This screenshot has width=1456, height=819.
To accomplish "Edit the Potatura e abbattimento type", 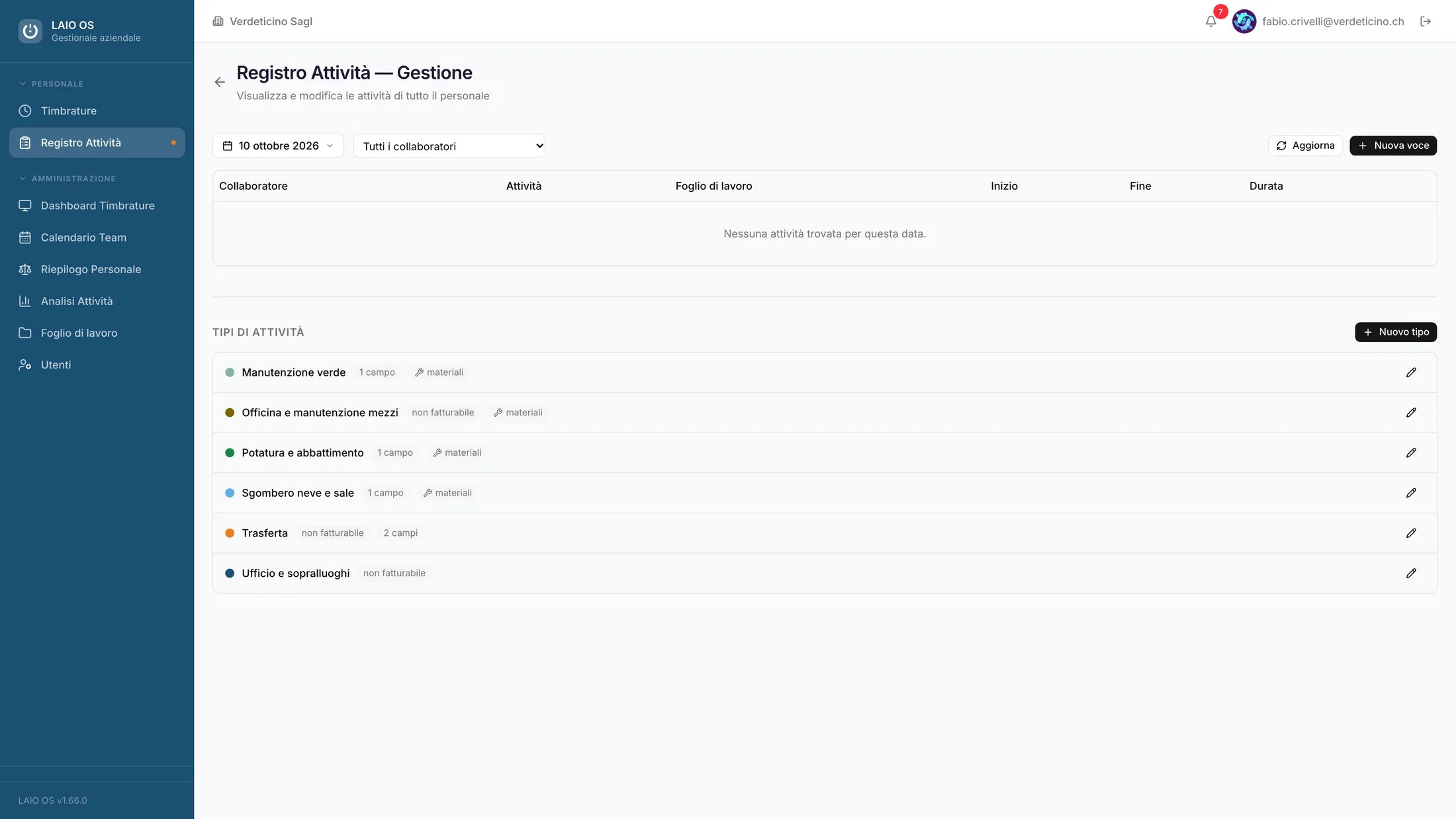I will 1411,453.
